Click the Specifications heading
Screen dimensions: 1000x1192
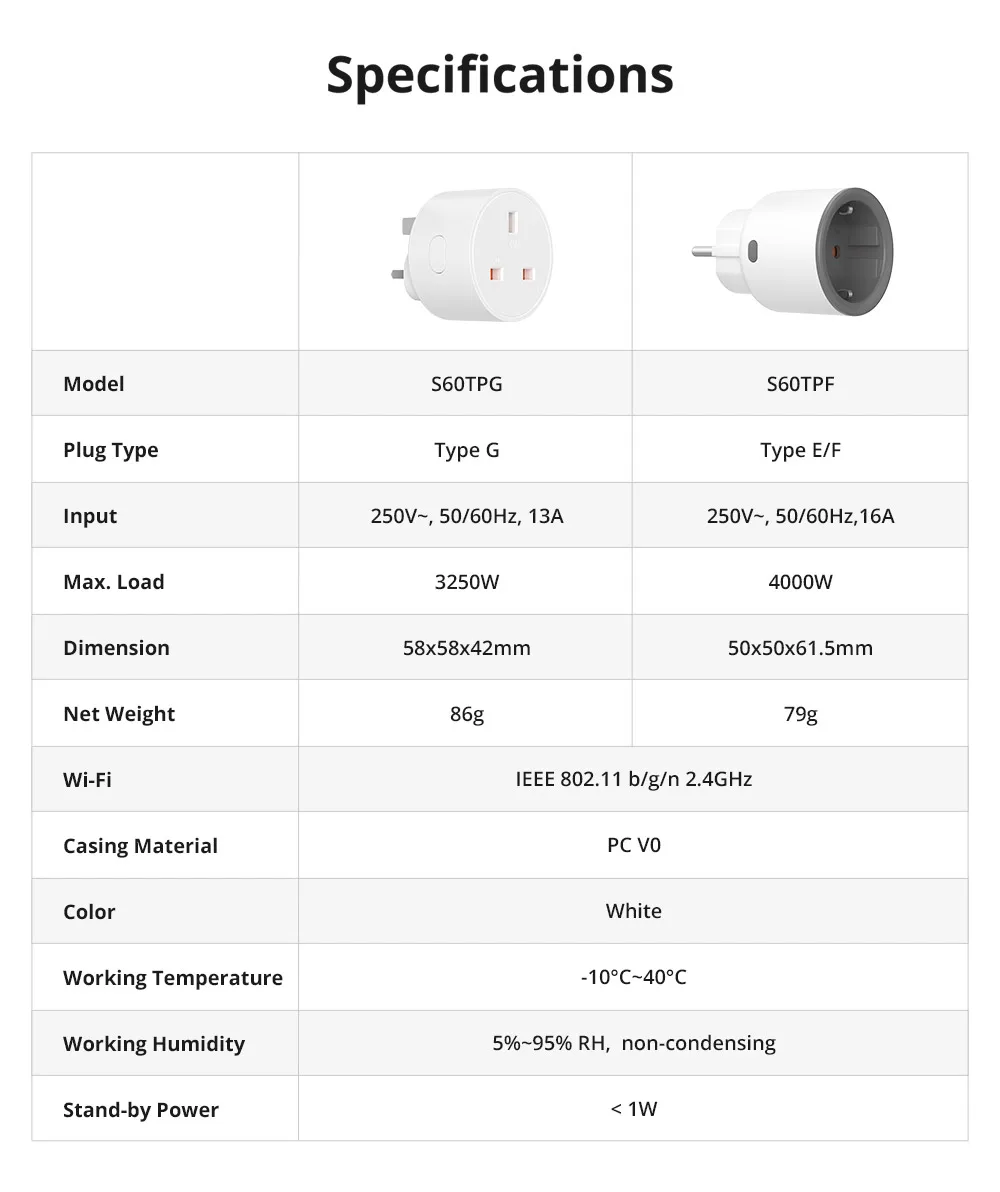500,75
